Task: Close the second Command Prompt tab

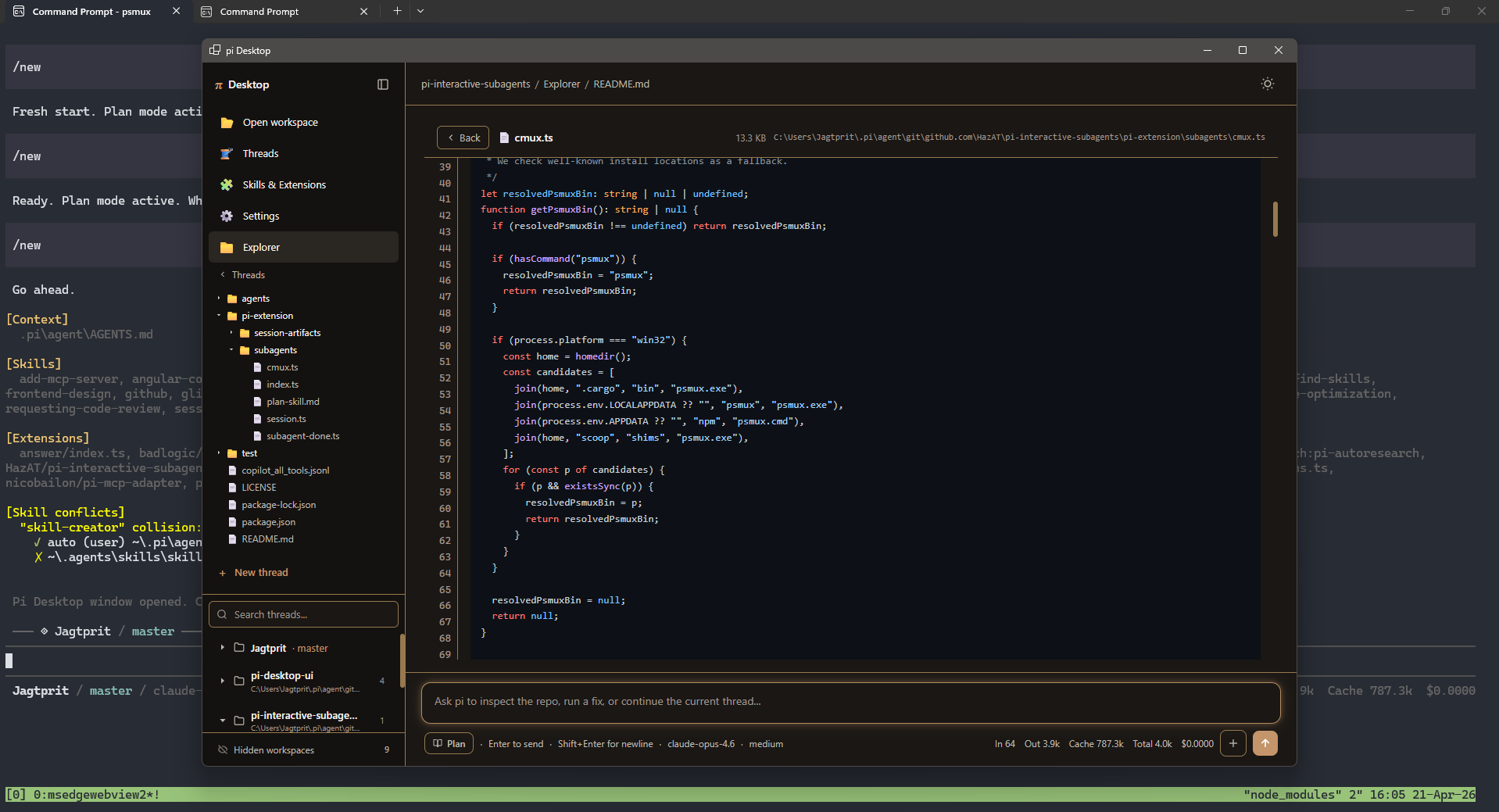Action: coord(363,11)
